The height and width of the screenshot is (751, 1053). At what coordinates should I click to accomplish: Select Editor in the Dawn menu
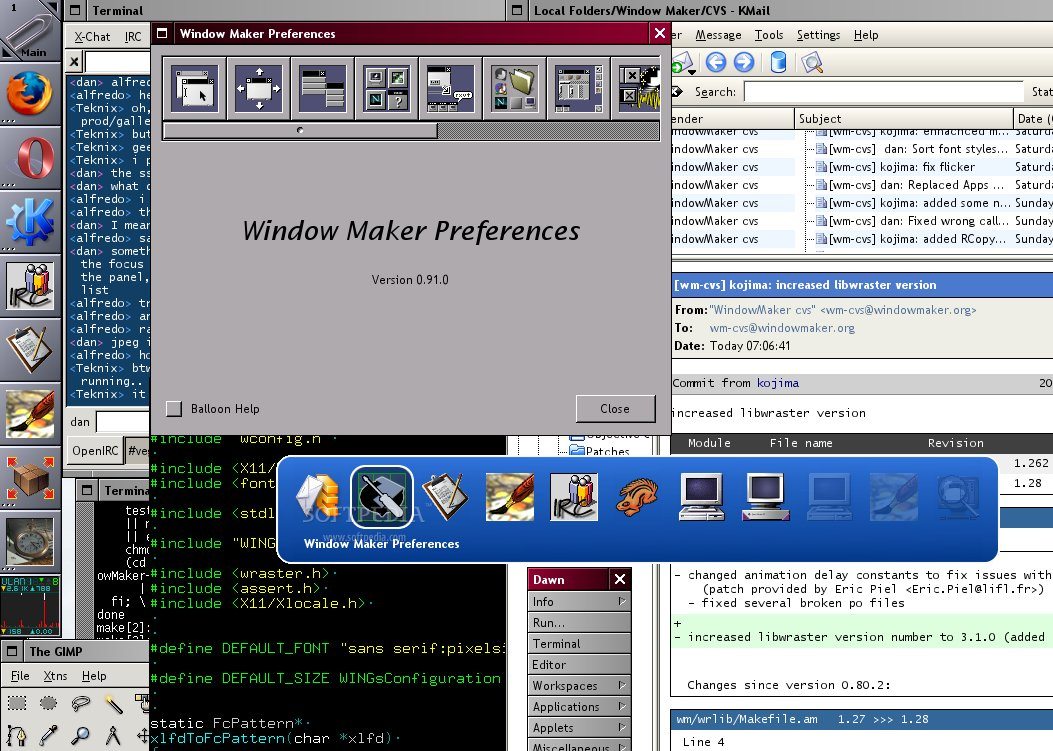pyautogui.click(x=579, y=664)
